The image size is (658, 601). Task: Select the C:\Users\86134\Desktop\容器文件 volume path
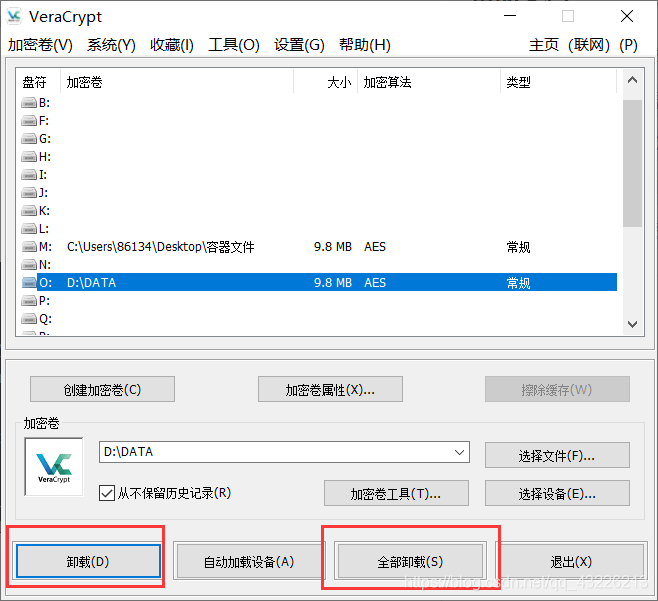point(161,247)
